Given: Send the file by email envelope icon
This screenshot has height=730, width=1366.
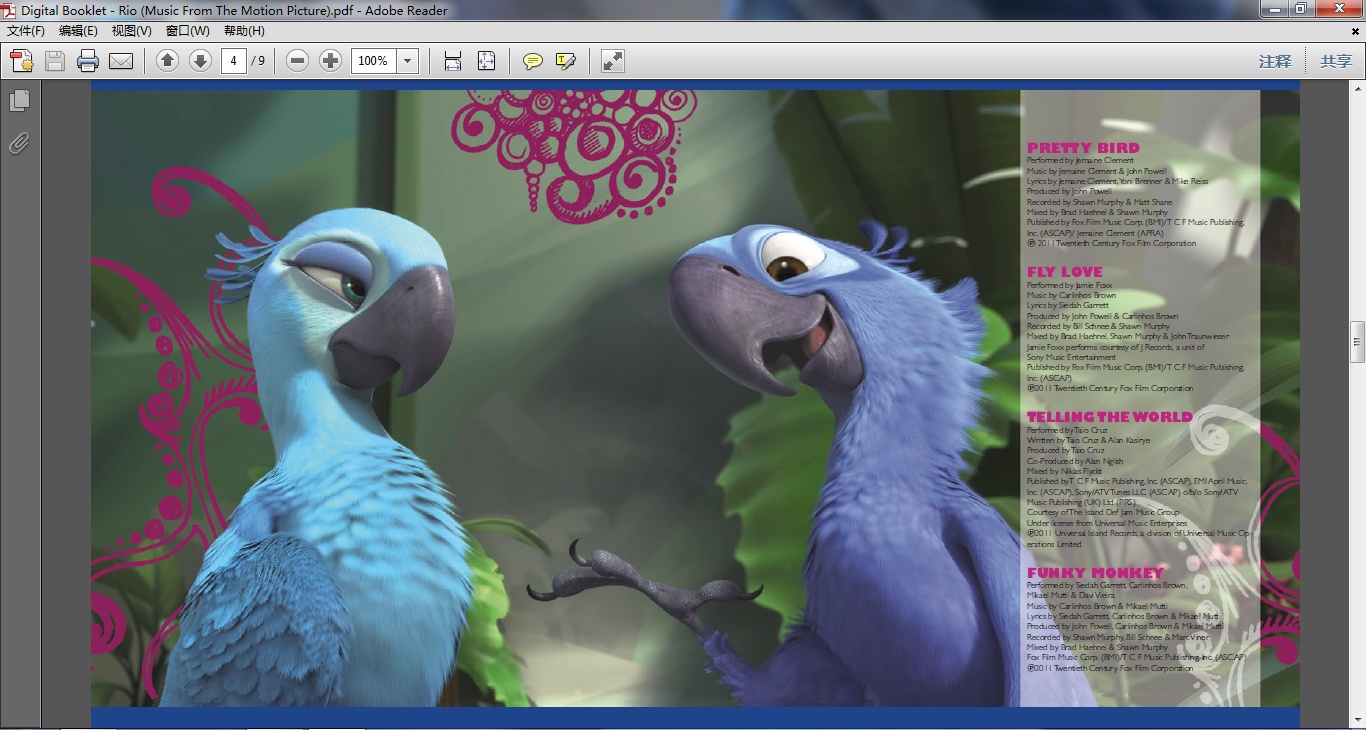Looking at the screenshot, I should pos(121,61).
